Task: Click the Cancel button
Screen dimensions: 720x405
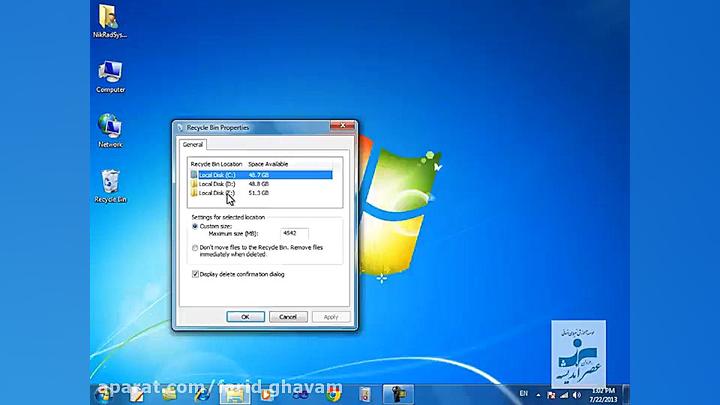Action: click(x=288, y=317)
